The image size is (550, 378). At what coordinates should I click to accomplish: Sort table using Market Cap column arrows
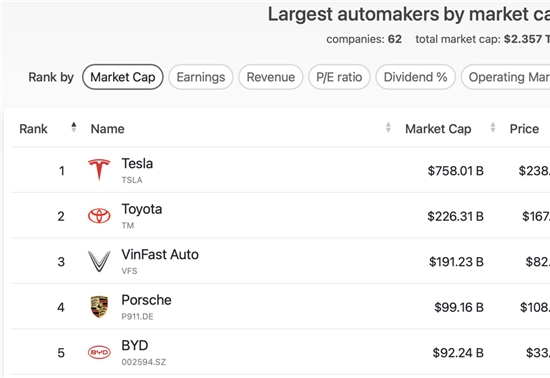click(493, 127)
